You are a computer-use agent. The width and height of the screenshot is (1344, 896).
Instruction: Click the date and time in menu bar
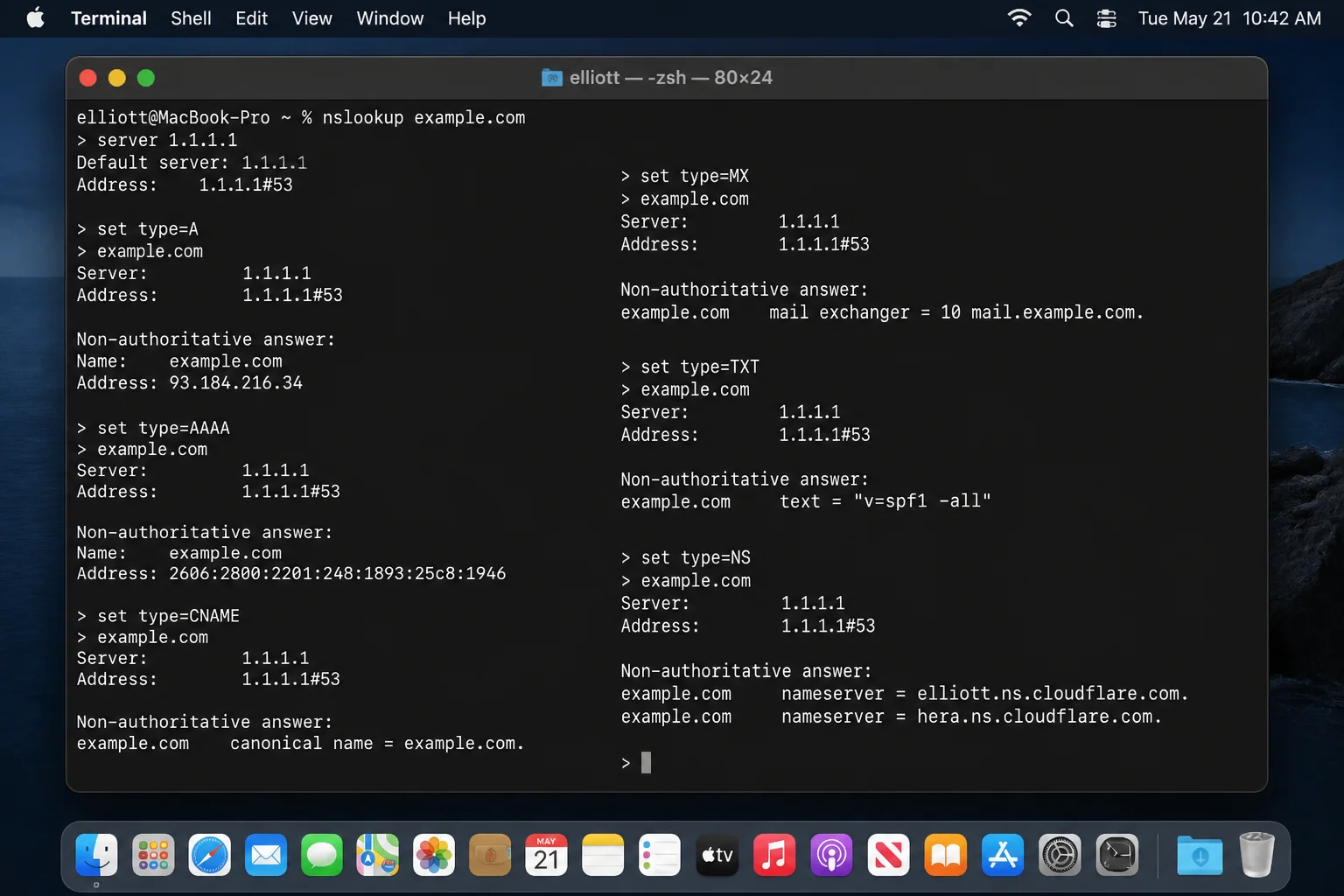(x=1229, y=18)
